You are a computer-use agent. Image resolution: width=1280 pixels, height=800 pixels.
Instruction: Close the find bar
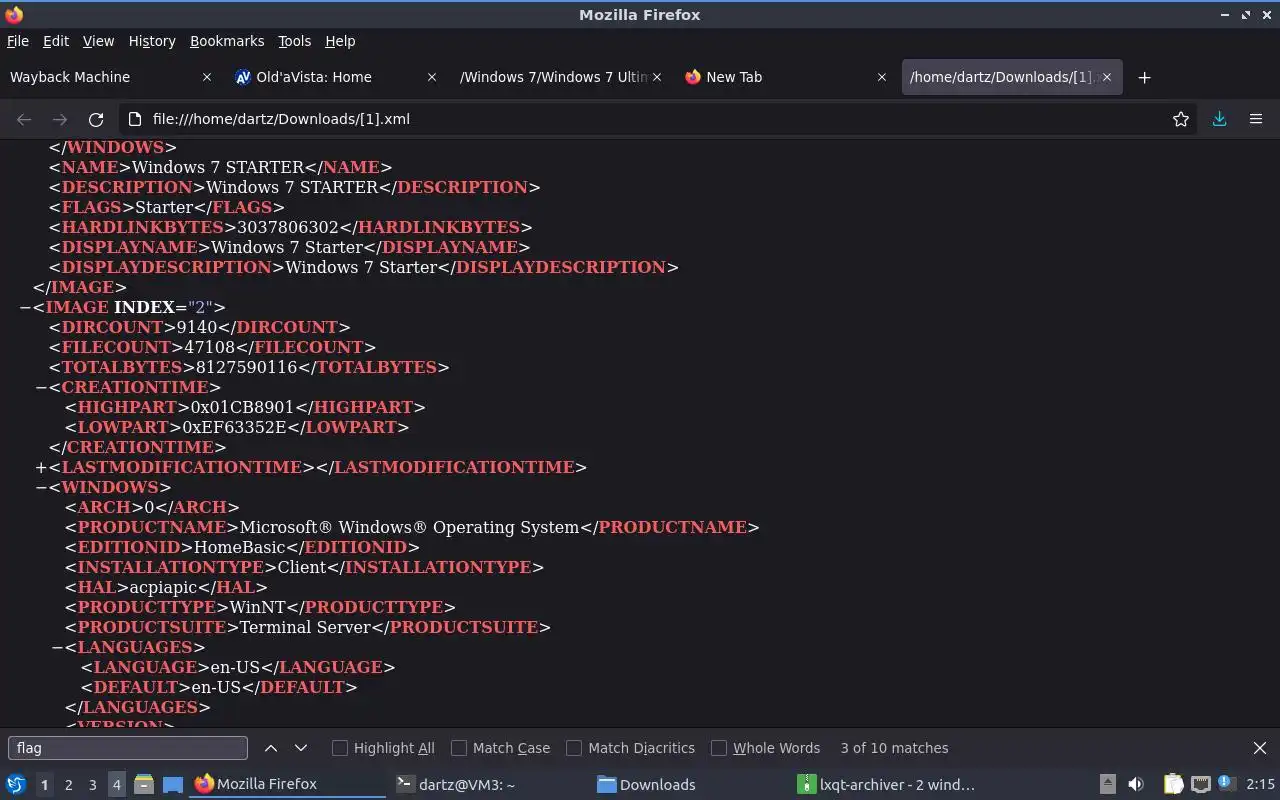pyautogui.click(x=1260, y=748)
